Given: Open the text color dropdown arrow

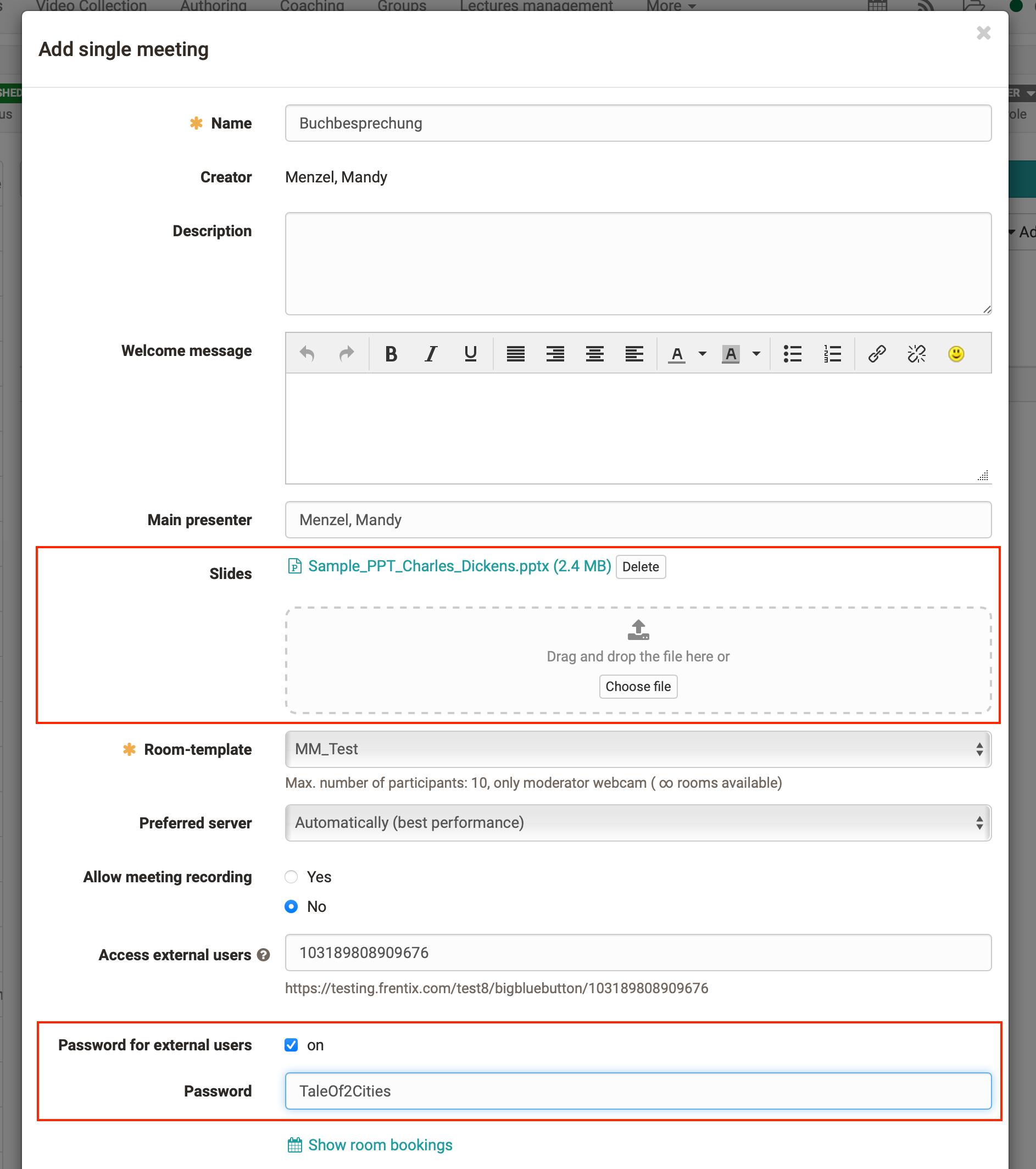Looking at the screenshot, I should tap(703, 354).
